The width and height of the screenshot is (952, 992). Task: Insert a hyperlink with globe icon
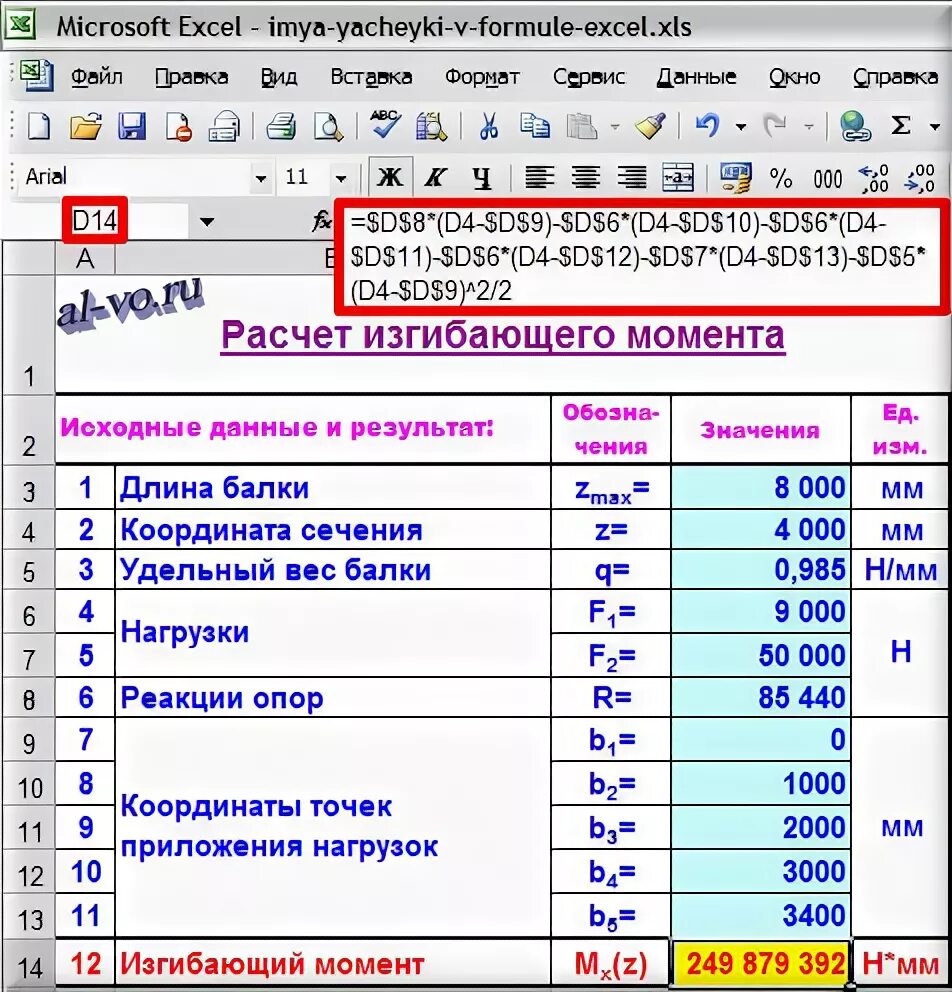pyautogui.click(x=855, y=125)
